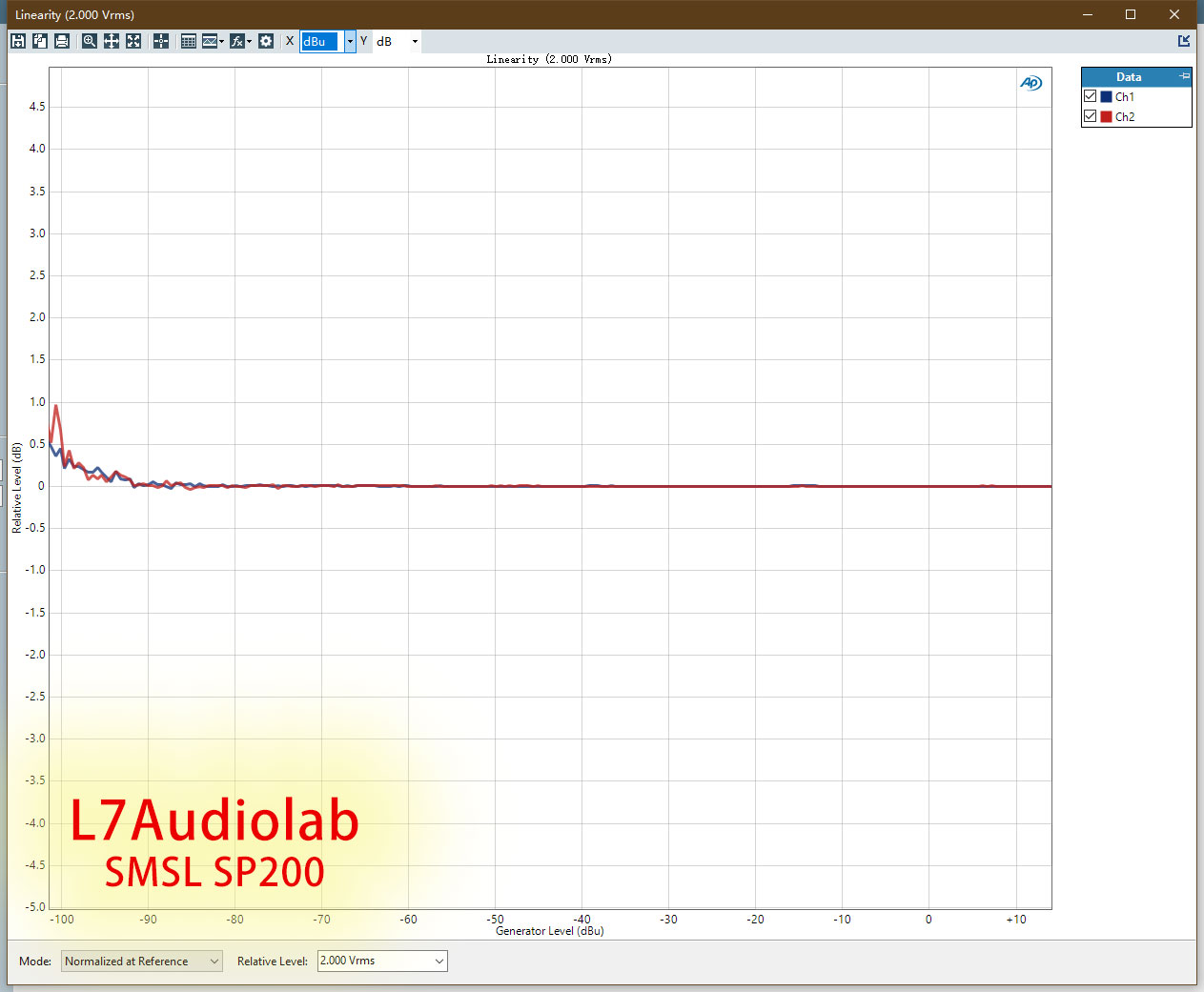This screenshot has height=992, width=1204.
Task: Select the pan arrows tool
Action: click(x=112, y=41)
